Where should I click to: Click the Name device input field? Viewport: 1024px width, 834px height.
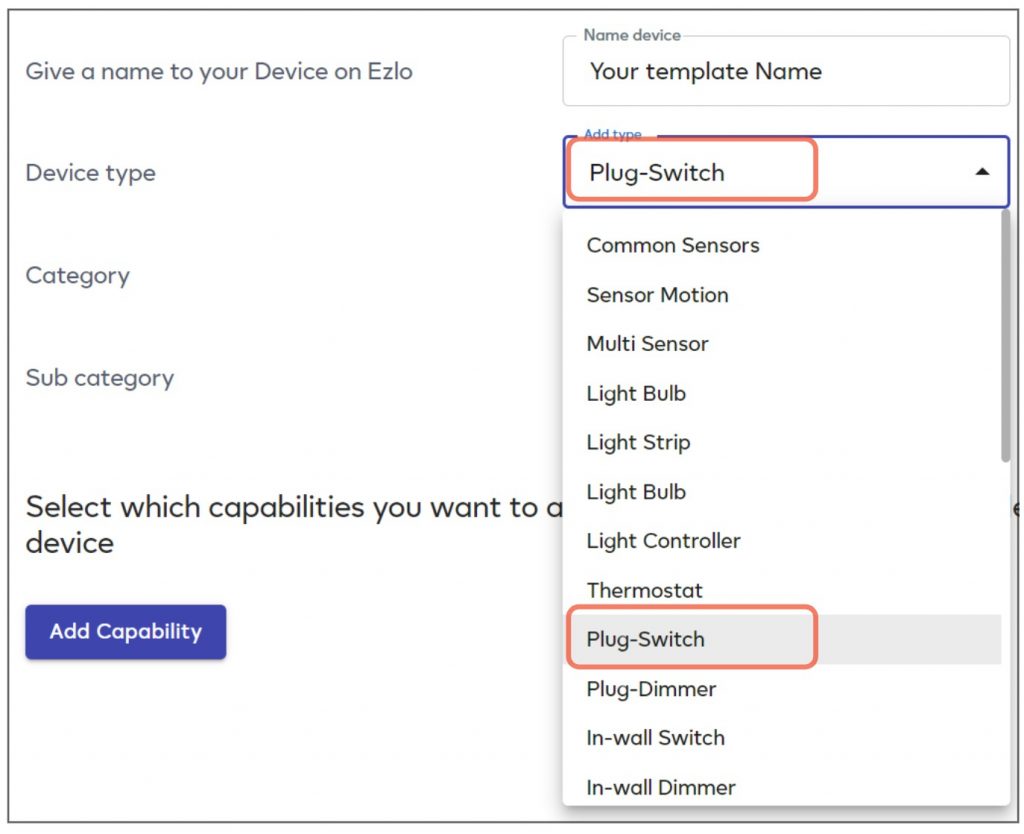[786, 71]
